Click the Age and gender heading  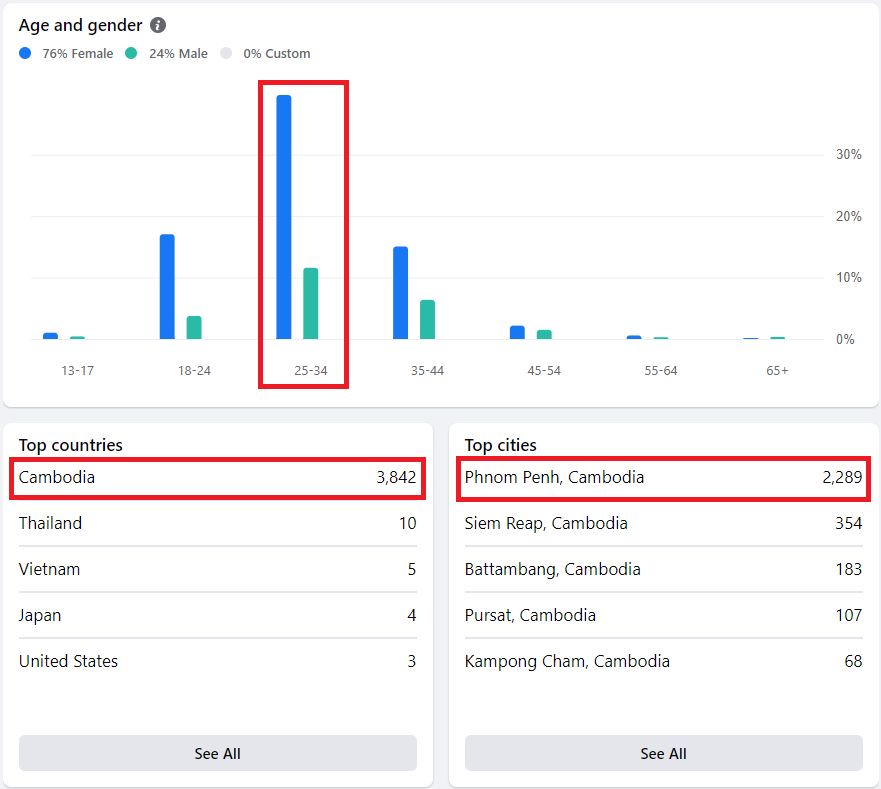80,25
